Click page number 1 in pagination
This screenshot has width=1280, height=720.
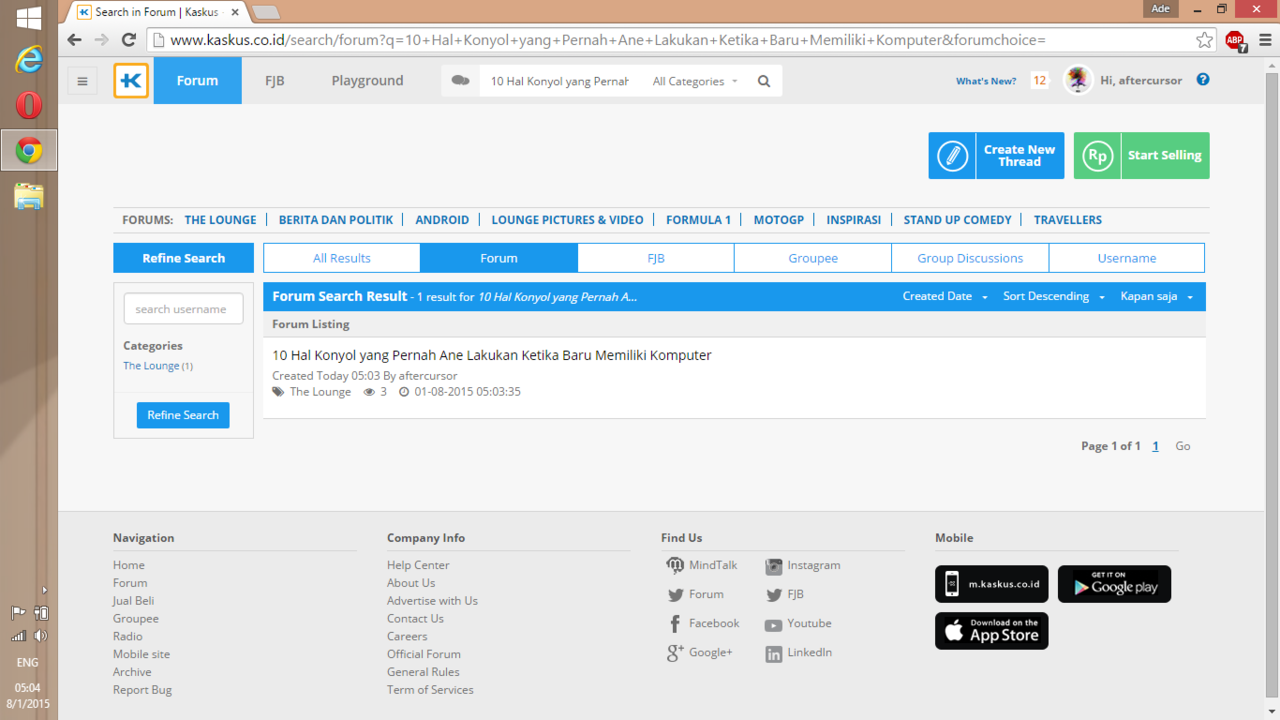[1155, 446]
